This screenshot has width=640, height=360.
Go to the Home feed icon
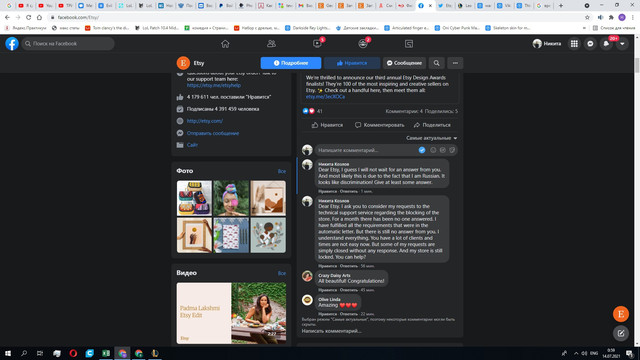tap(225, 44)
